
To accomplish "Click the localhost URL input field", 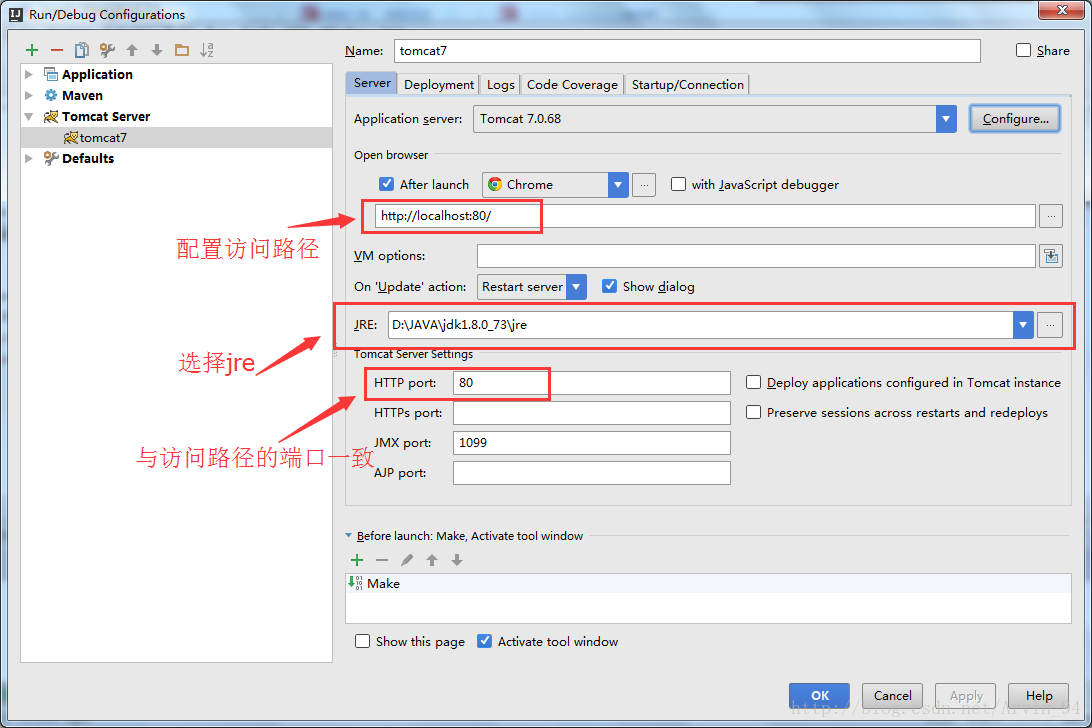I will (x=705, y=216).
